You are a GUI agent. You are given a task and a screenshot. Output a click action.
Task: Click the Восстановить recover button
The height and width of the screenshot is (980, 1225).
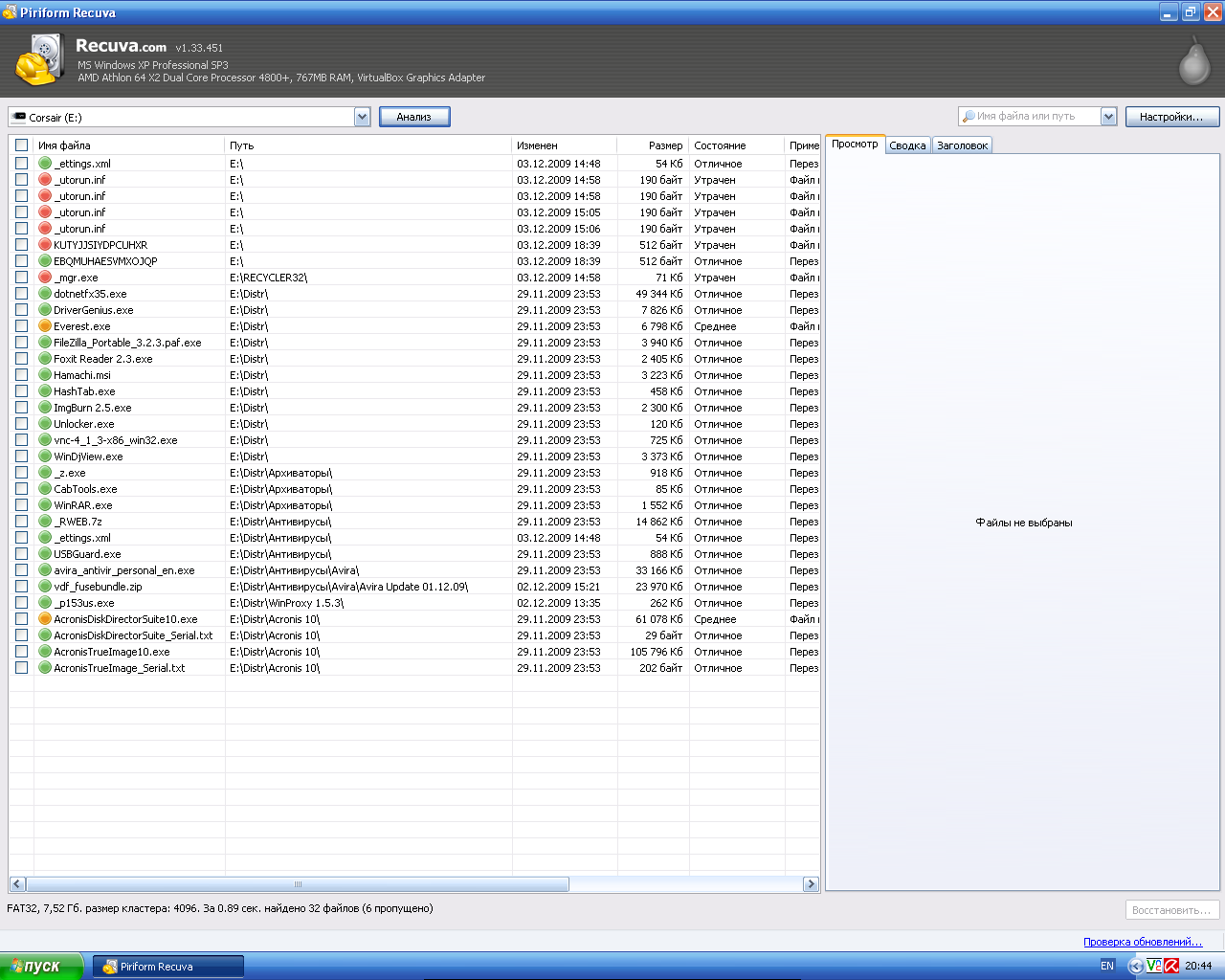coord(1172,910)
